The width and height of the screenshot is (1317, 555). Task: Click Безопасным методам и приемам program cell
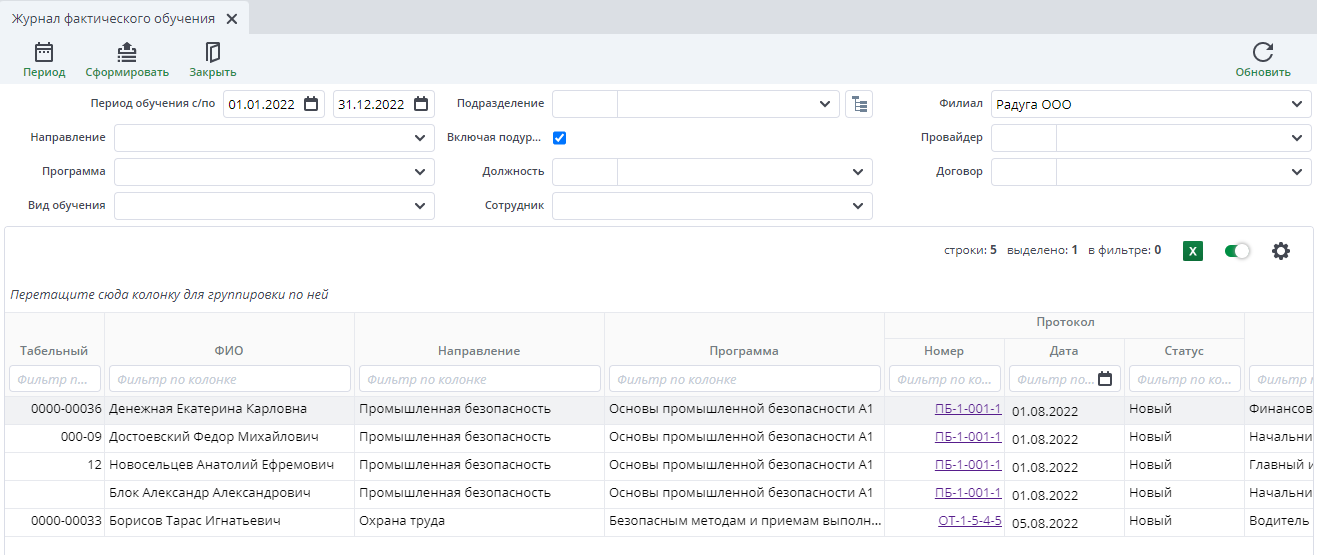coord(744,521)
